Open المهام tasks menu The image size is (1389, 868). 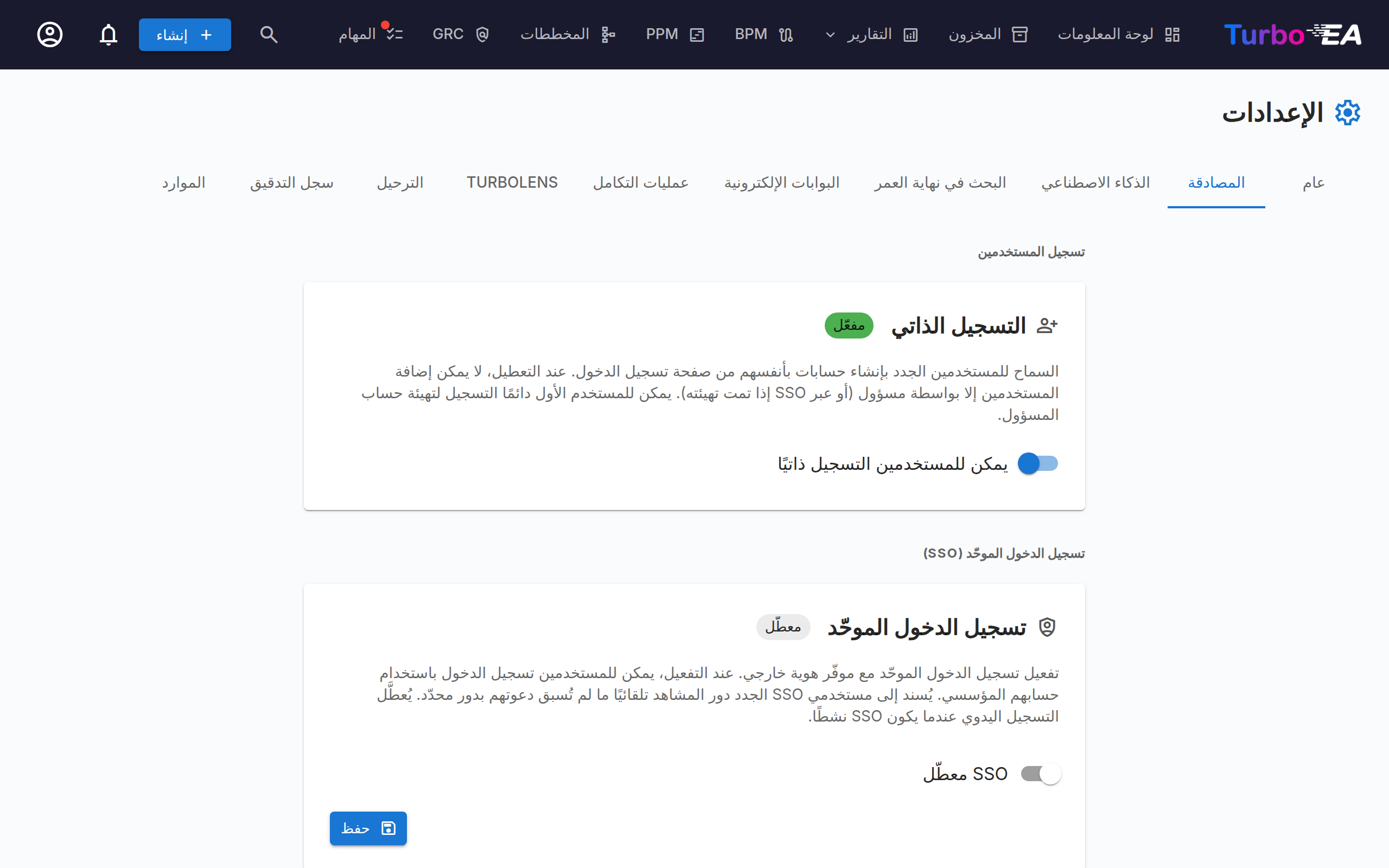click(x=371, y=34)
